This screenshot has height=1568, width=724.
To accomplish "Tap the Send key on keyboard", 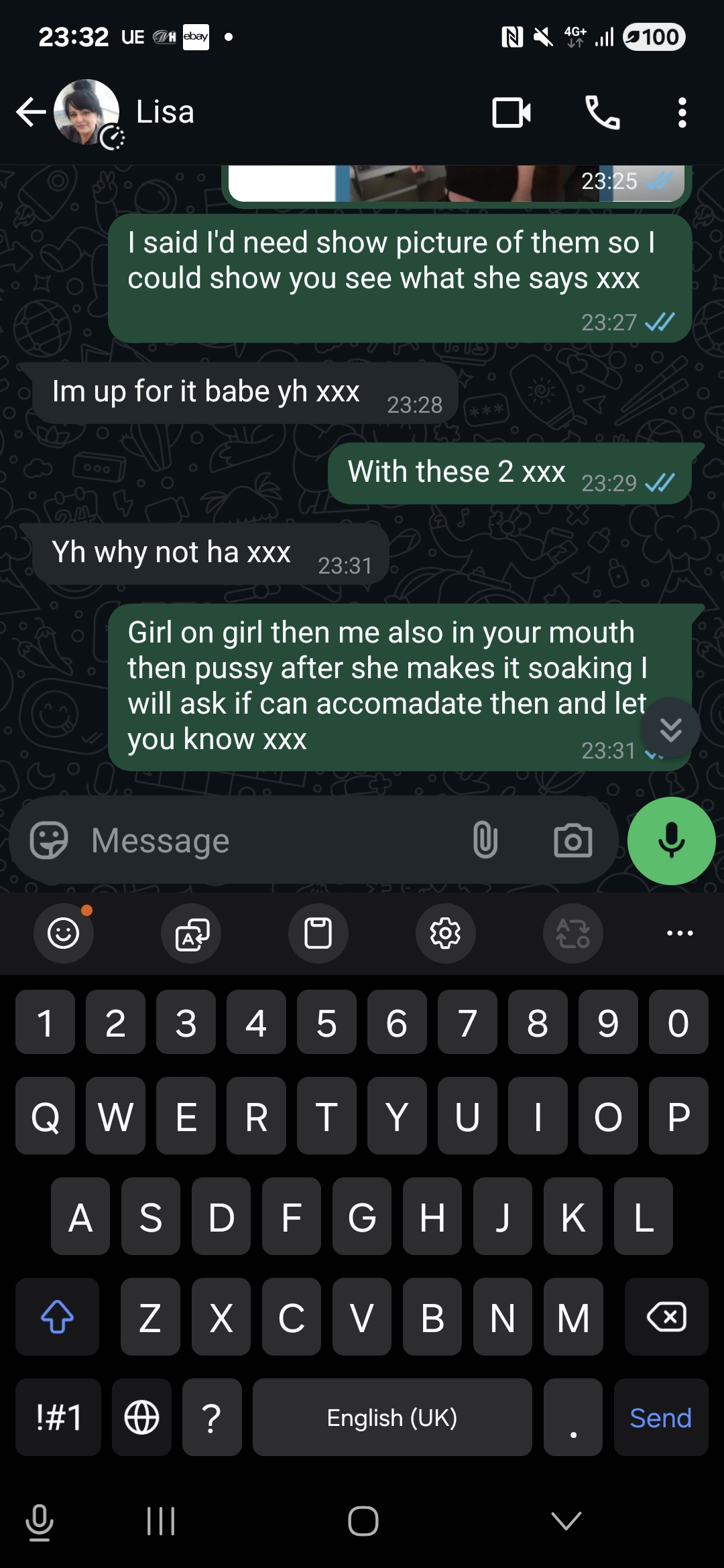I will coord(661,1417).
